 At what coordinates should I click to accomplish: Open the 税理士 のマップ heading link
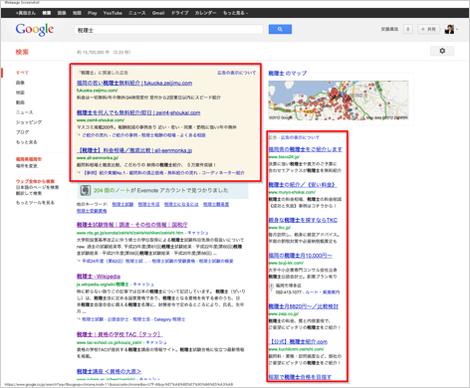point(288,73)
